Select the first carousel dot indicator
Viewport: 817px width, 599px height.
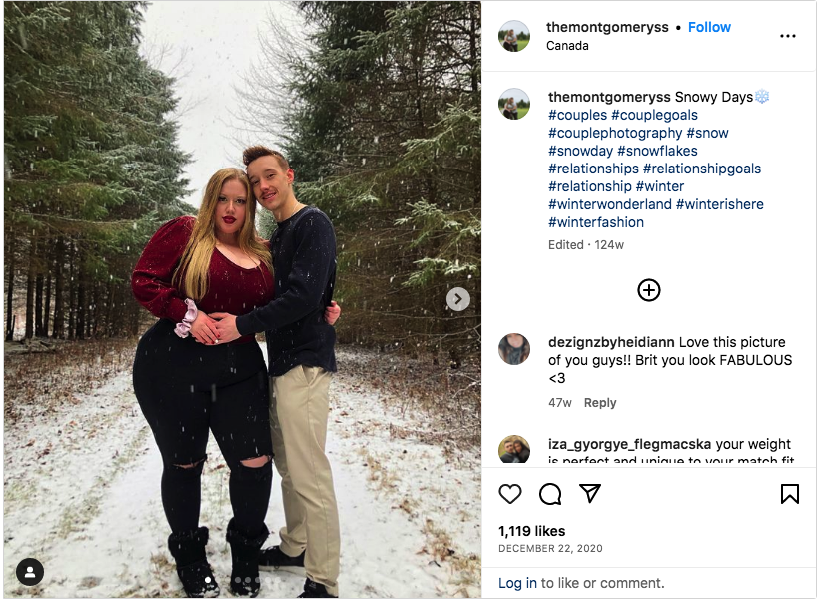[208, 580]
